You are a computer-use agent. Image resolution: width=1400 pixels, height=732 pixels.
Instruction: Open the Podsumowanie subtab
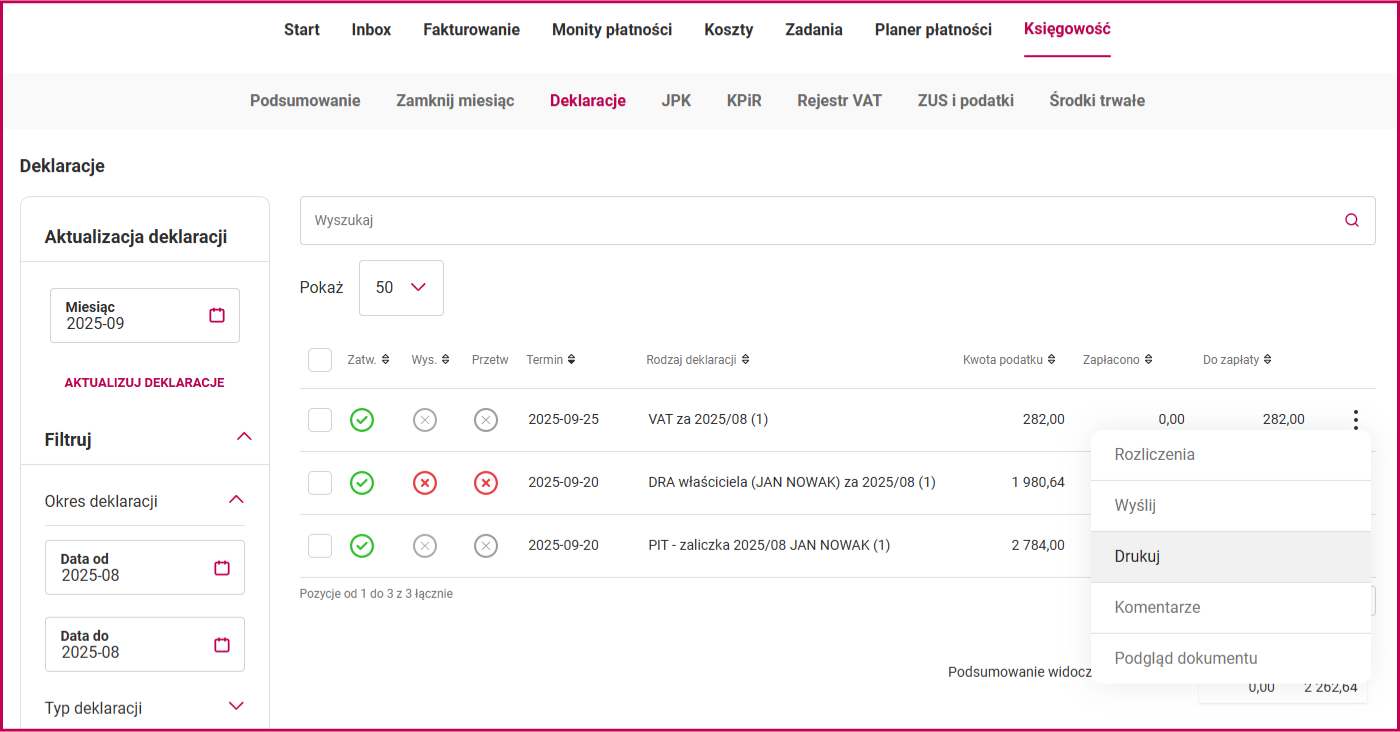click(305, 101)
